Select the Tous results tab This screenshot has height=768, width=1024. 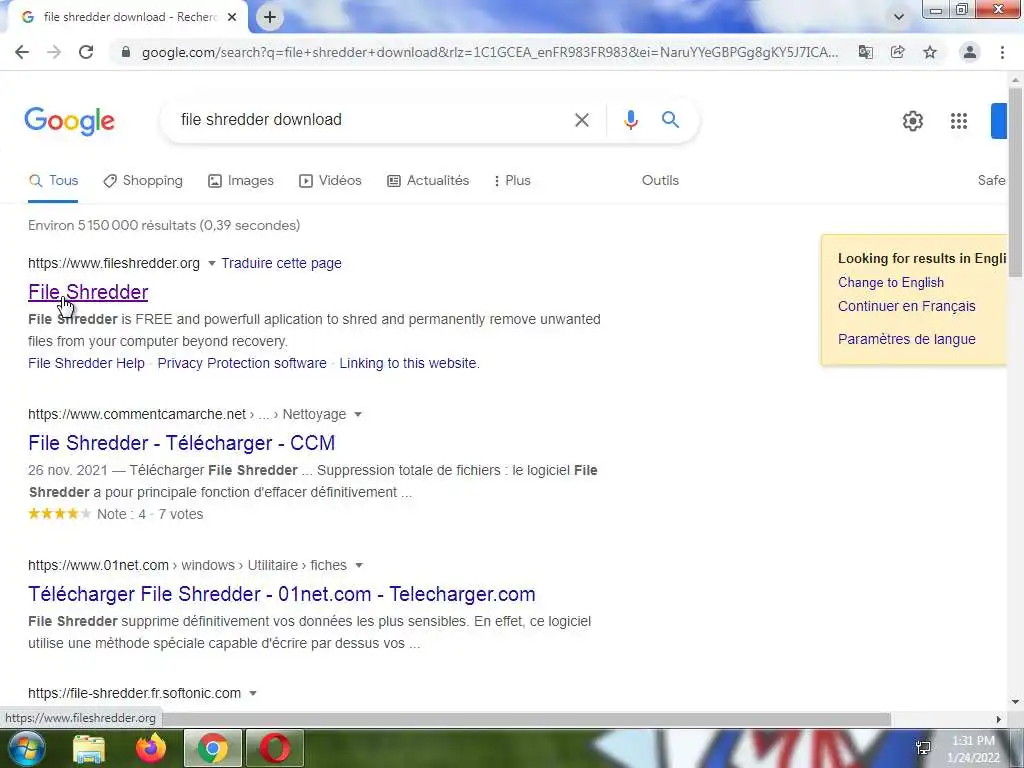54,181
